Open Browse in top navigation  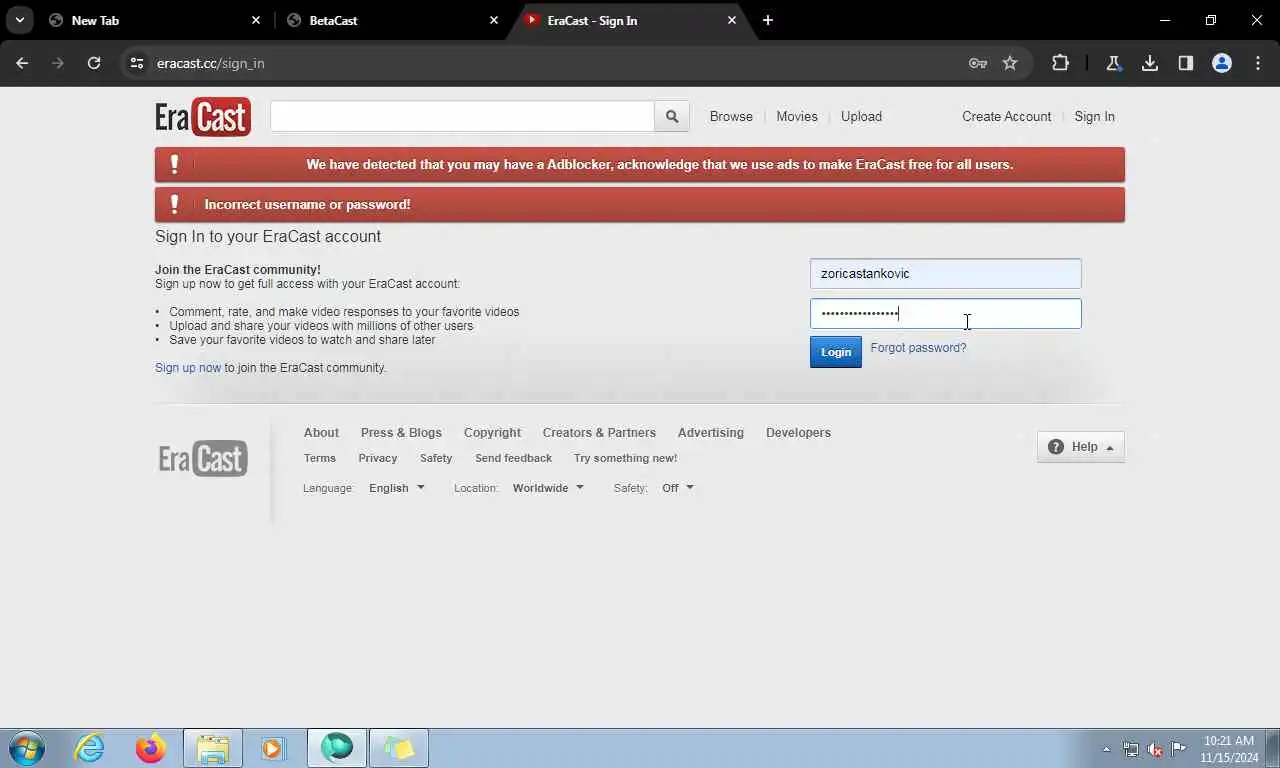731,116
